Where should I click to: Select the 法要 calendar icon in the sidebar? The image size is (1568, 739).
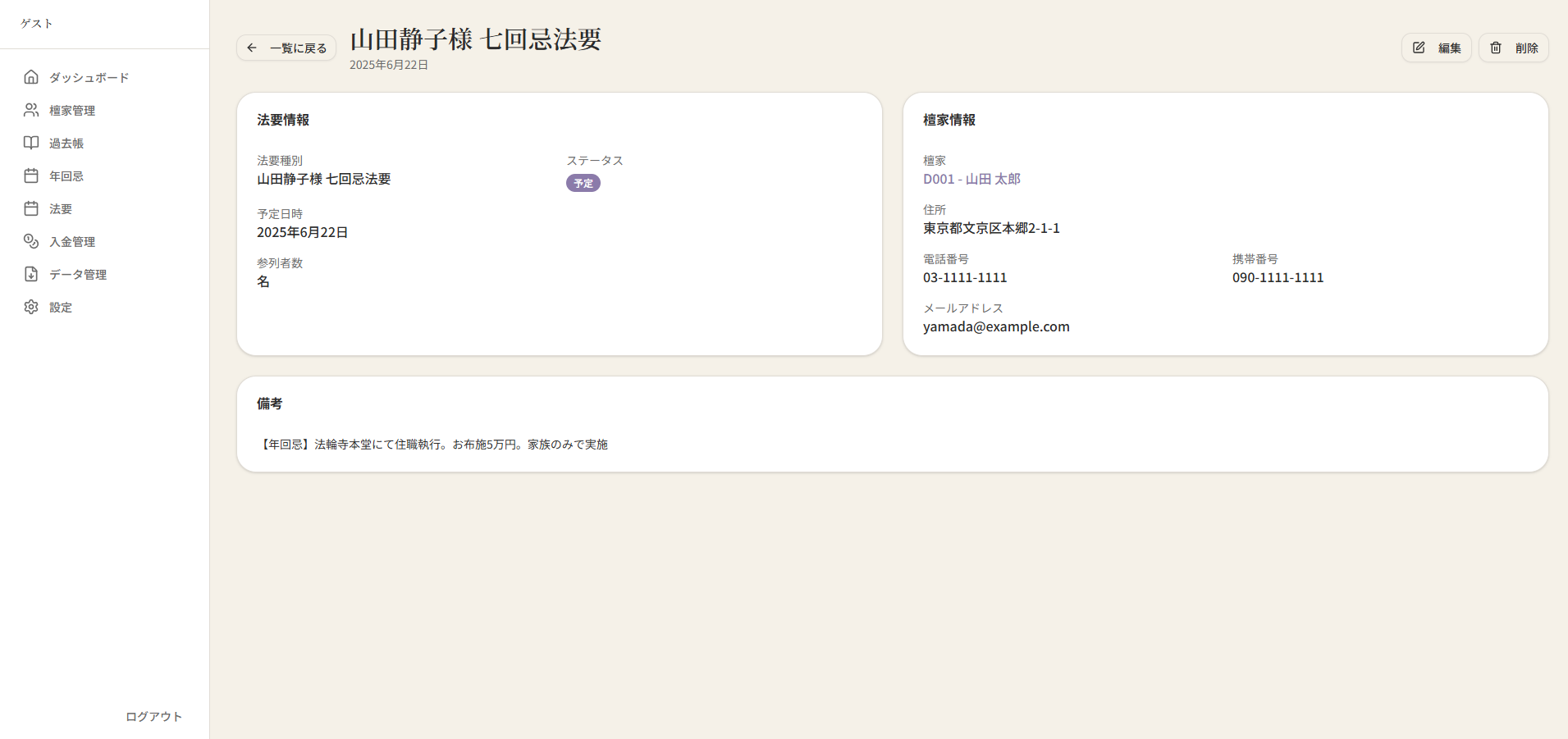[31, 208]
